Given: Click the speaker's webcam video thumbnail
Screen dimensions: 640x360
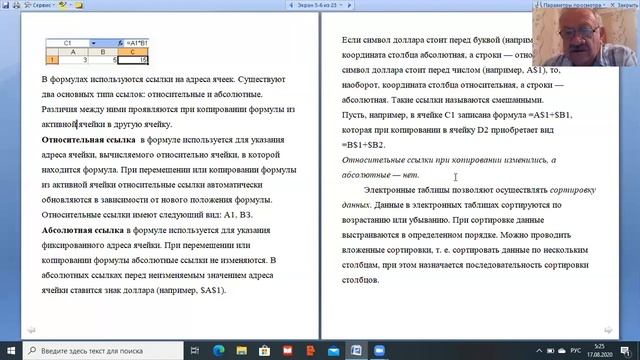Looking at the screenshot, I should pyautogui.click(x=584, y=37).
